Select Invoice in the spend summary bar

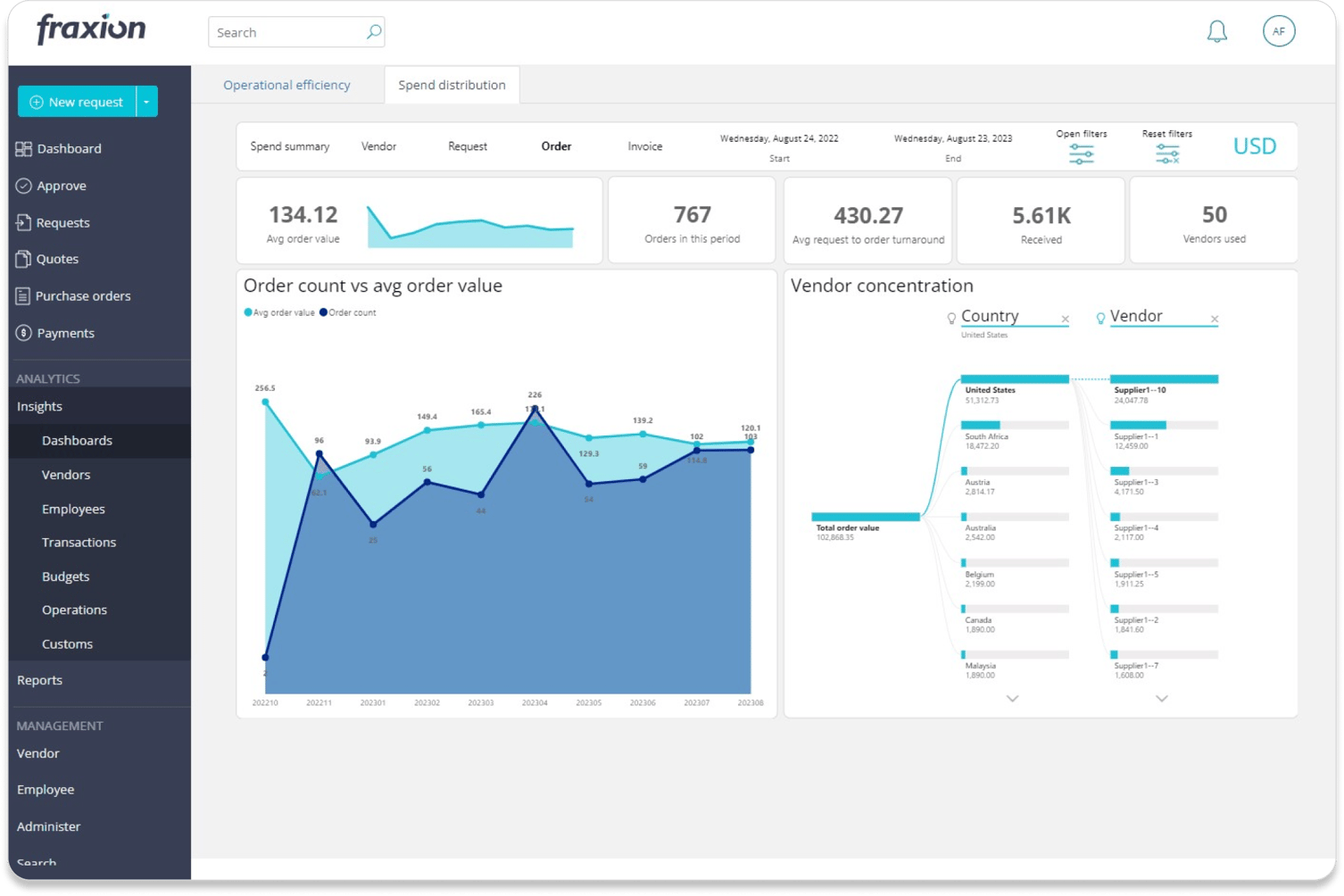coord(644,145)
